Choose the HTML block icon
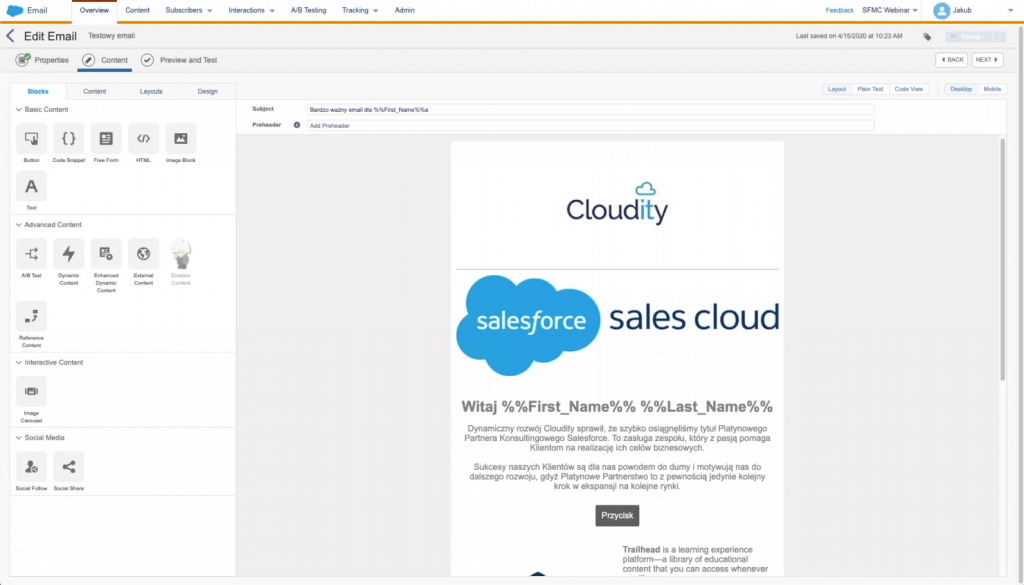 (x=143, y=138)
